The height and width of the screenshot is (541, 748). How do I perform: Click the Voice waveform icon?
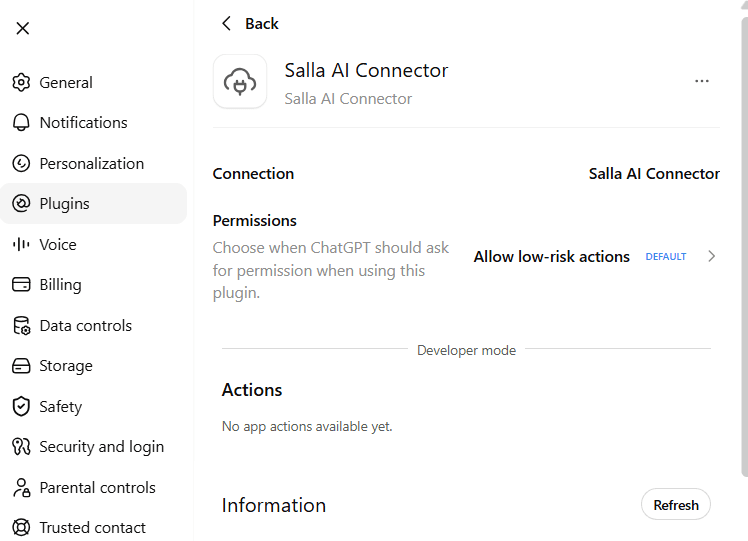click(21, 244)
